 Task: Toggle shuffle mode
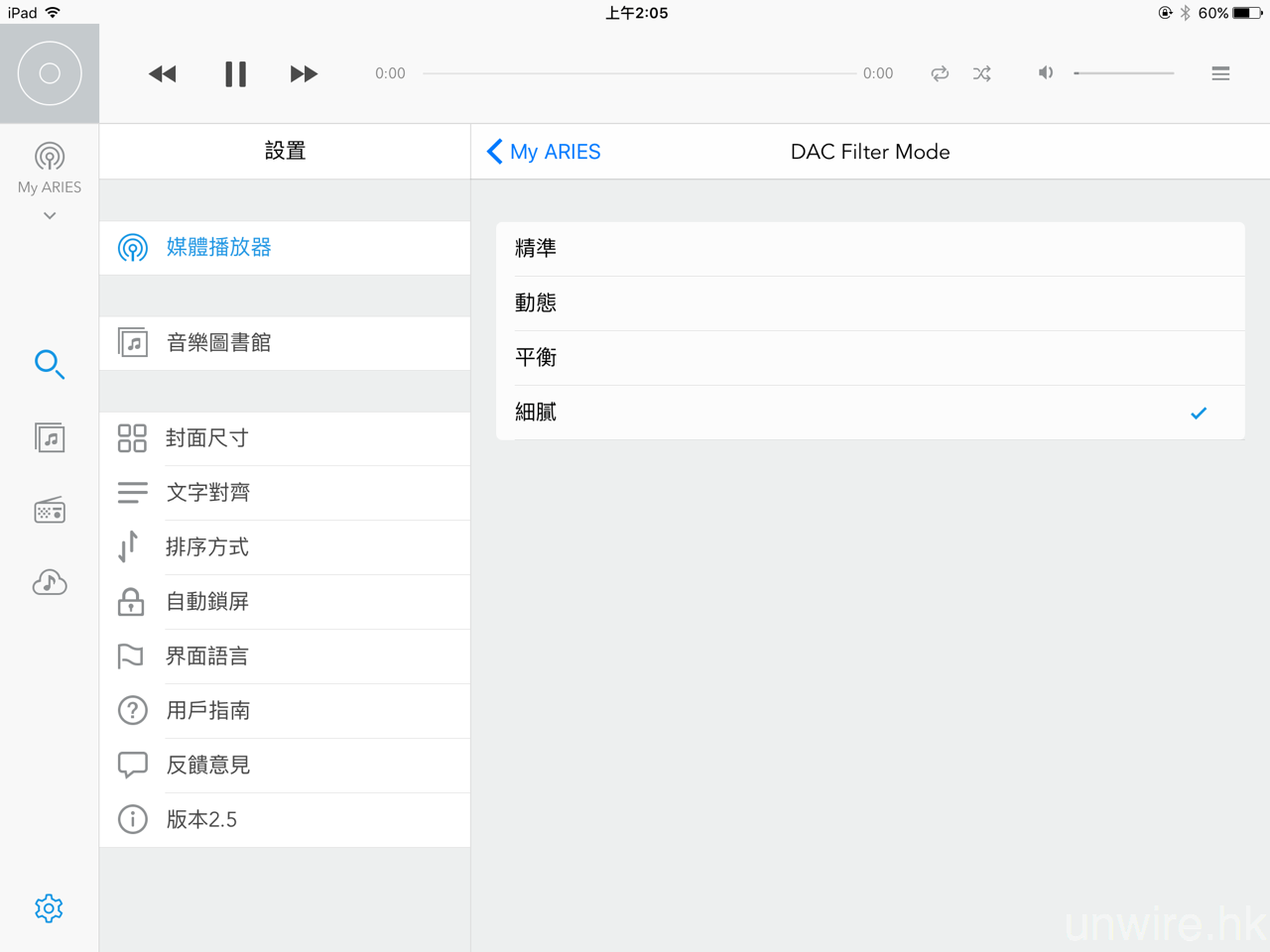982,73
